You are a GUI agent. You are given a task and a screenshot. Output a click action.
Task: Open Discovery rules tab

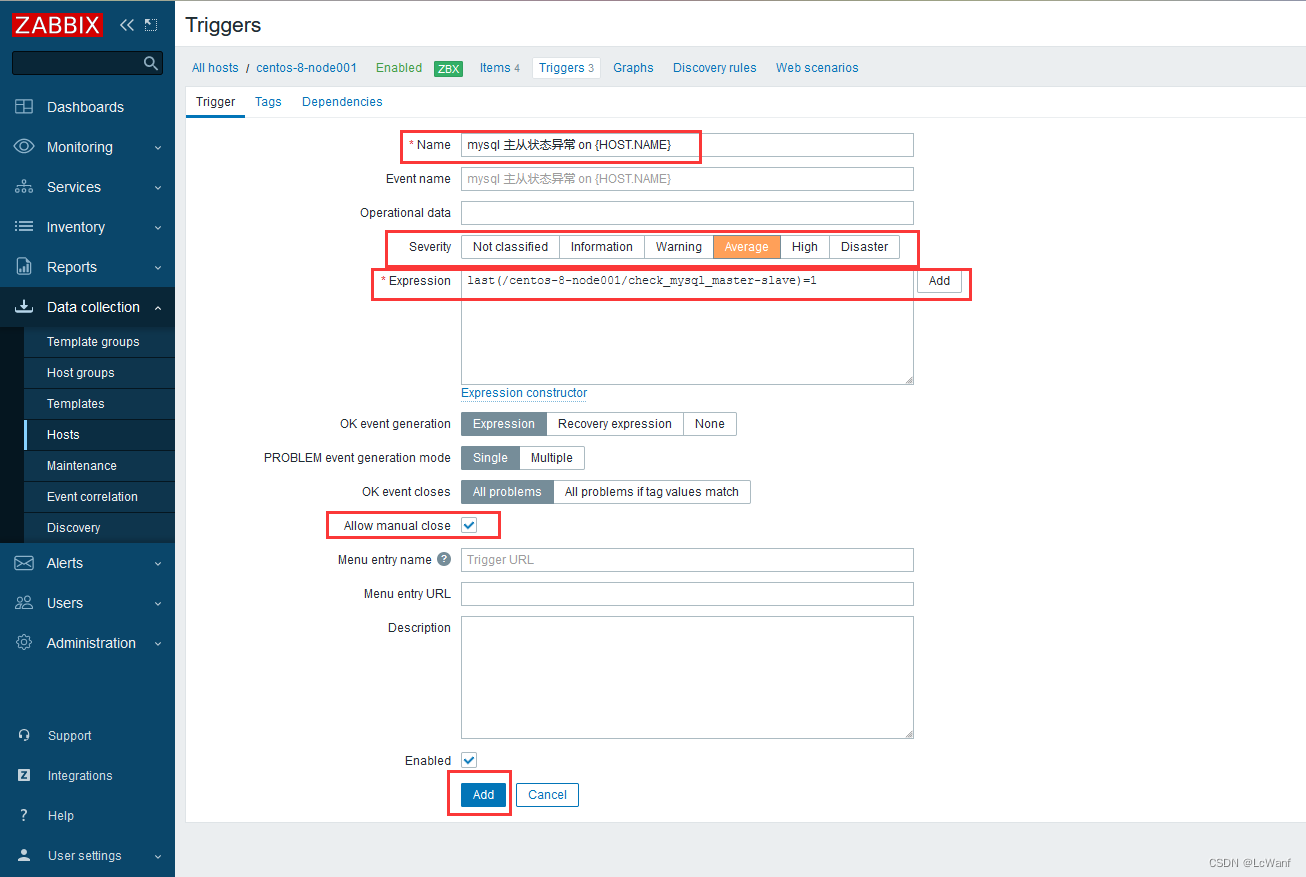tap(714, 68)
